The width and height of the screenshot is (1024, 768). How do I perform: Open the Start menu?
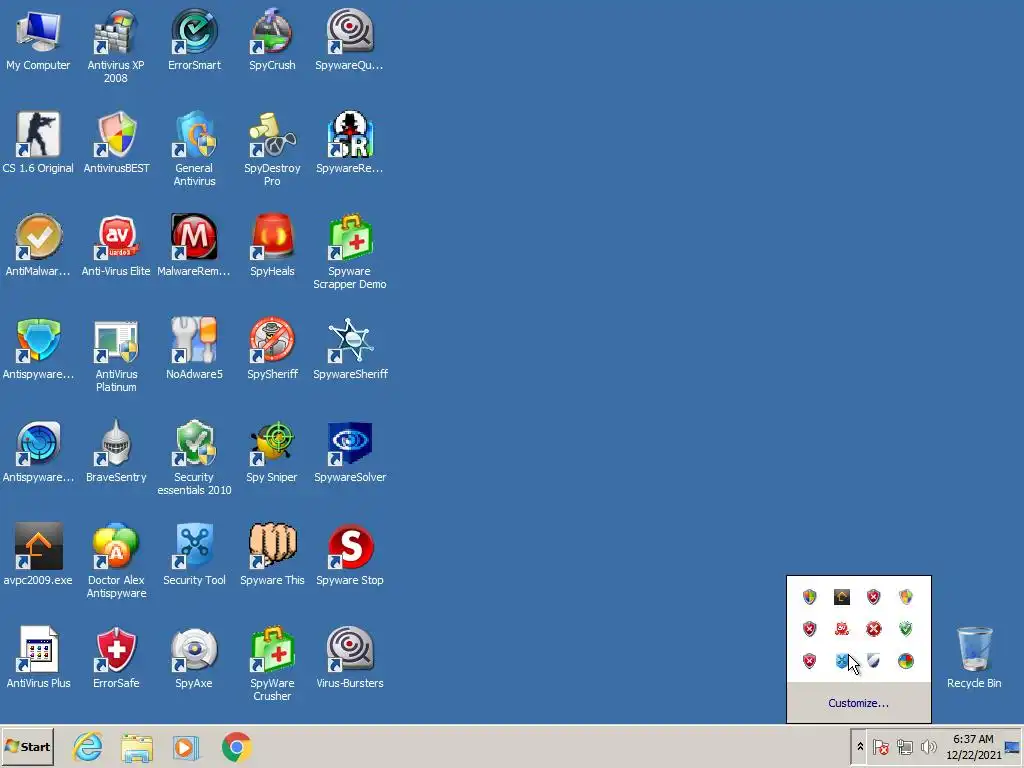click(27, 746)
